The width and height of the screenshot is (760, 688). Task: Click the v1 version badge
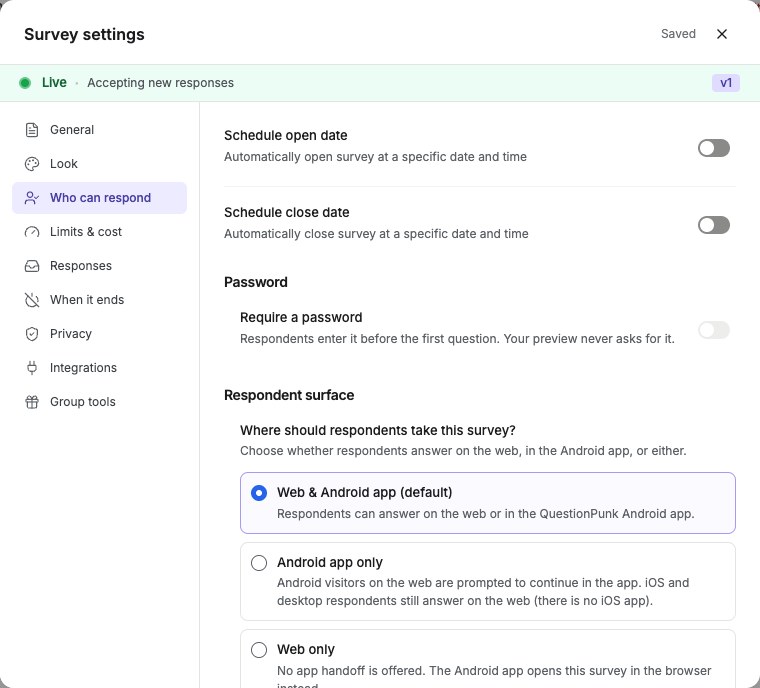click(726, 83)
